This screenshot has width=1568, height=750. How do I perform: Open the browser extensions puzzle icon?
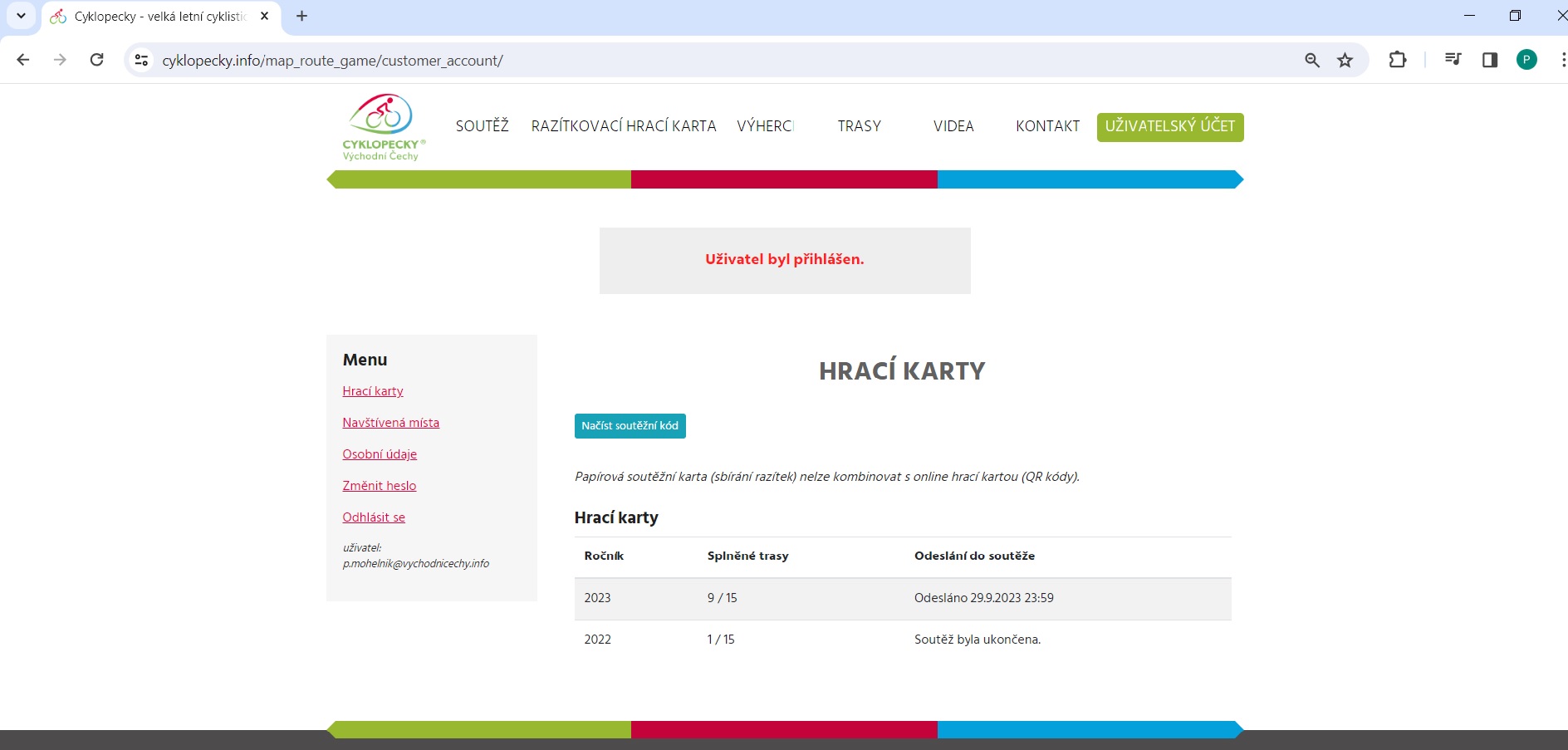(1397, 60)
